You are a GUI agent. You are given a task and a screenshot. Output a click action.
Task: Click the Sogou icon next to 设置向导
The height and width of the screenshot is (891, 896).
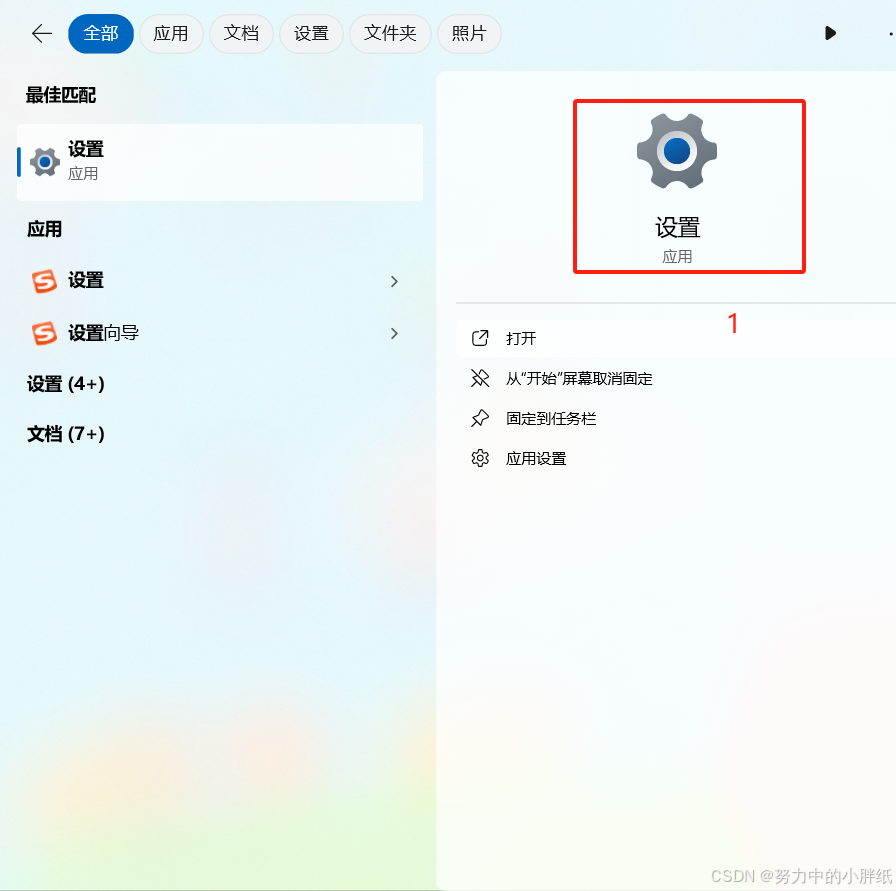(44, 333)
